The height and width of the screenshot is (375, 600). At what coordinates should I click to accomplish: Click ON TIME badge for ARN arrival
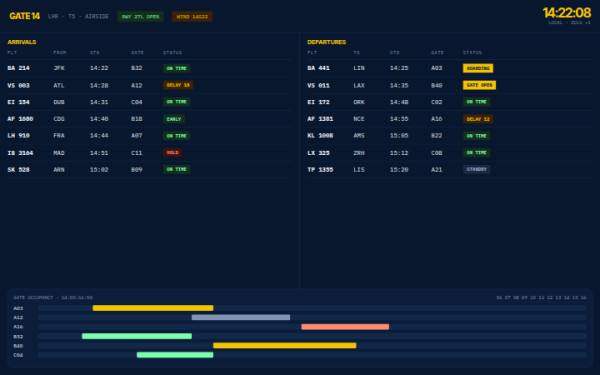coord(176,169)
